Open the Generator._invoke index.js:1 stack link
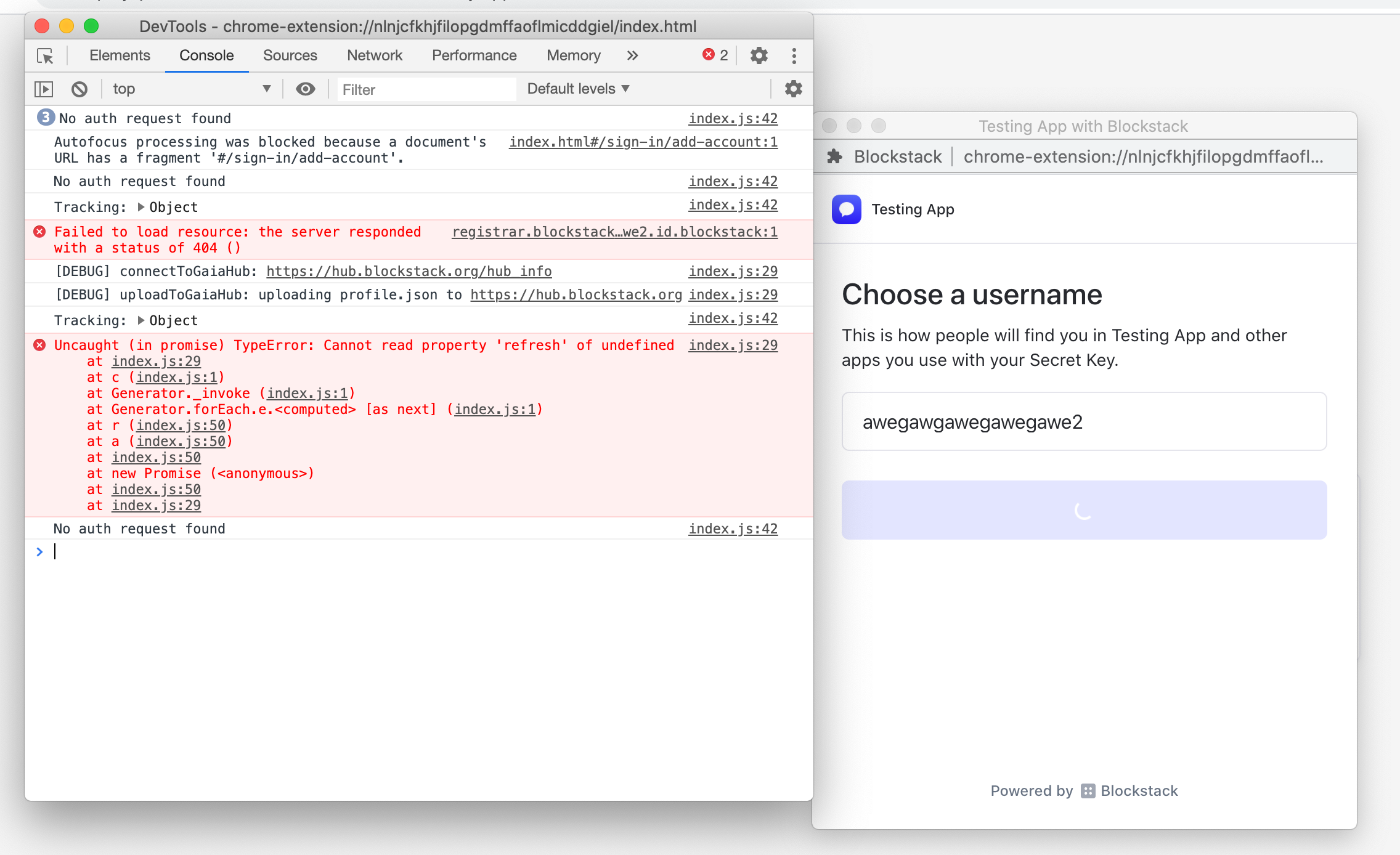Screen dimensions: 1400x855 [307, 393]
